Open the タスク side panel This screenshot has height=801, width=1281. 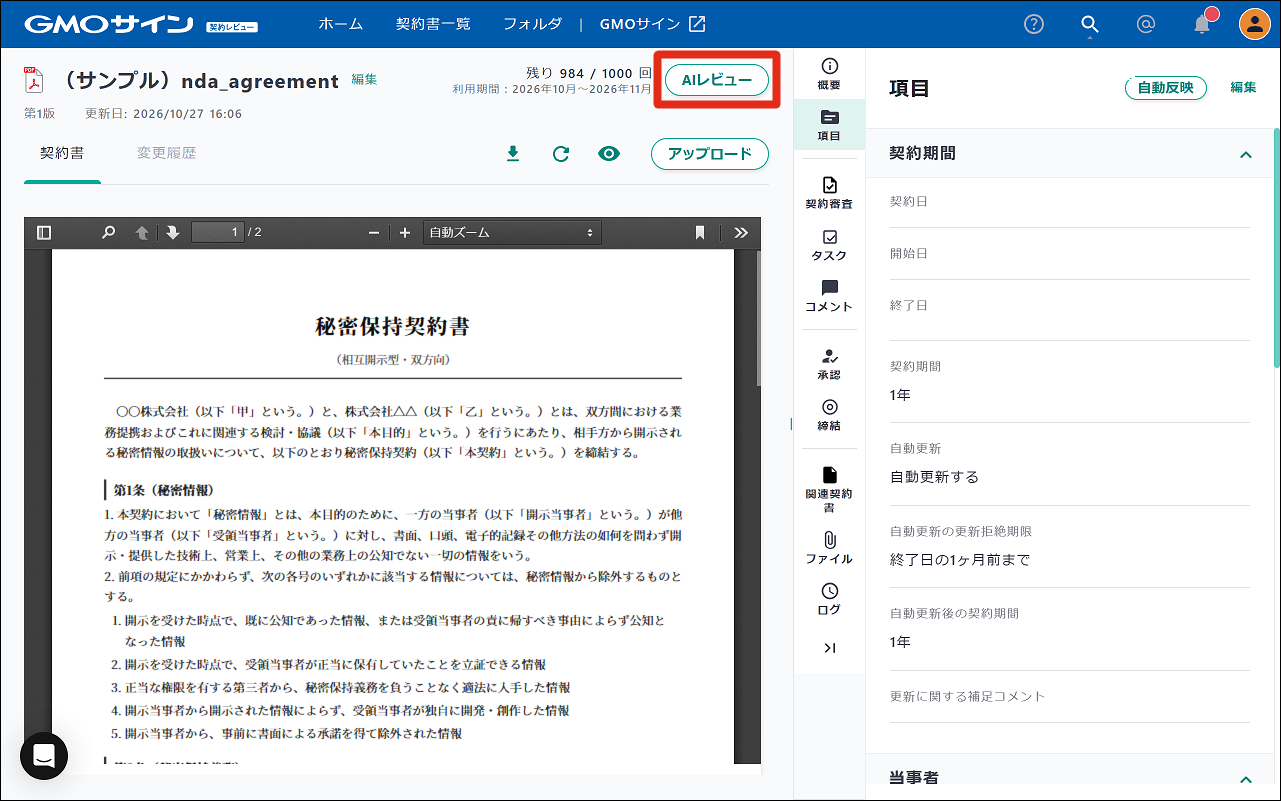pyautogui.click(x=829, y=245)
